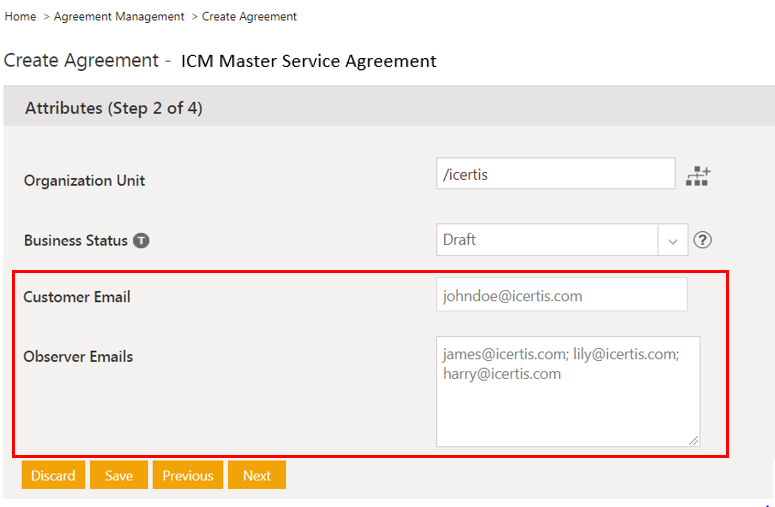Go to Home in the breadcrumb

point(20,17)
